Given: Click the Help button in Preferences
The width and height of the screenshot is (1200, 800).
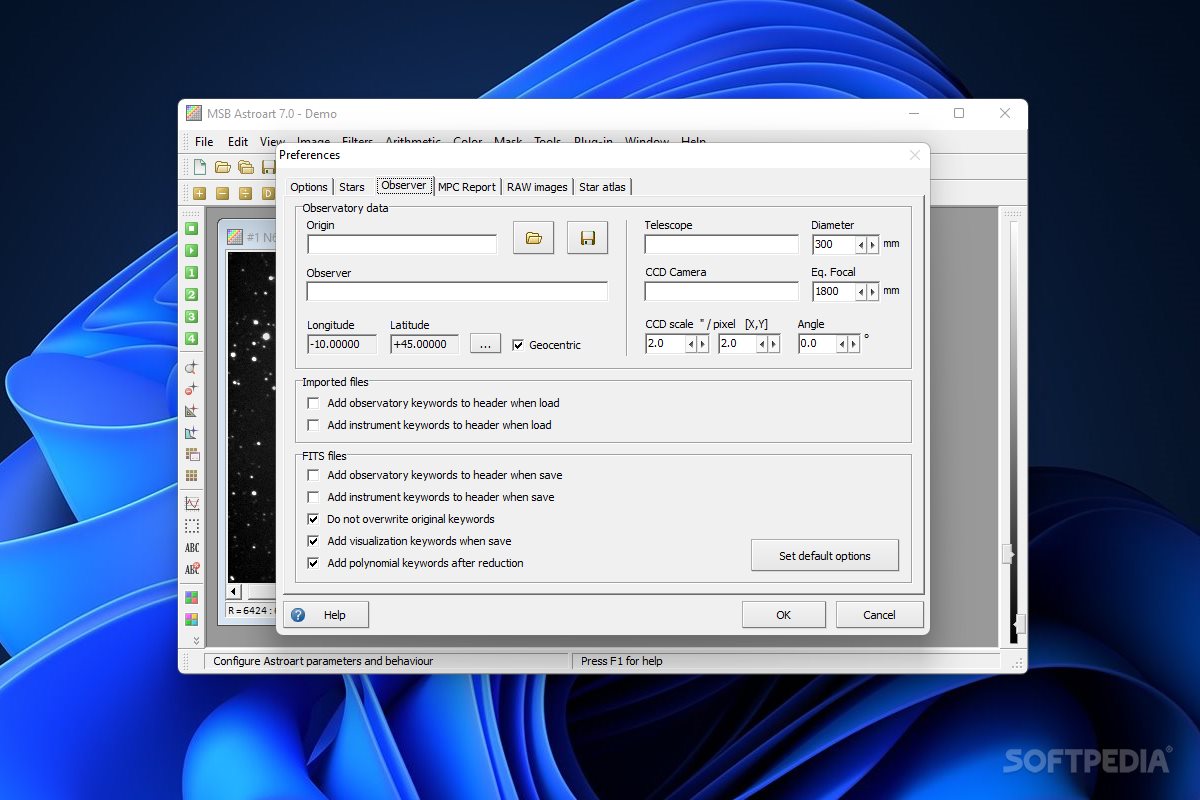Looking at the screenshot, I should coord(327,615).
